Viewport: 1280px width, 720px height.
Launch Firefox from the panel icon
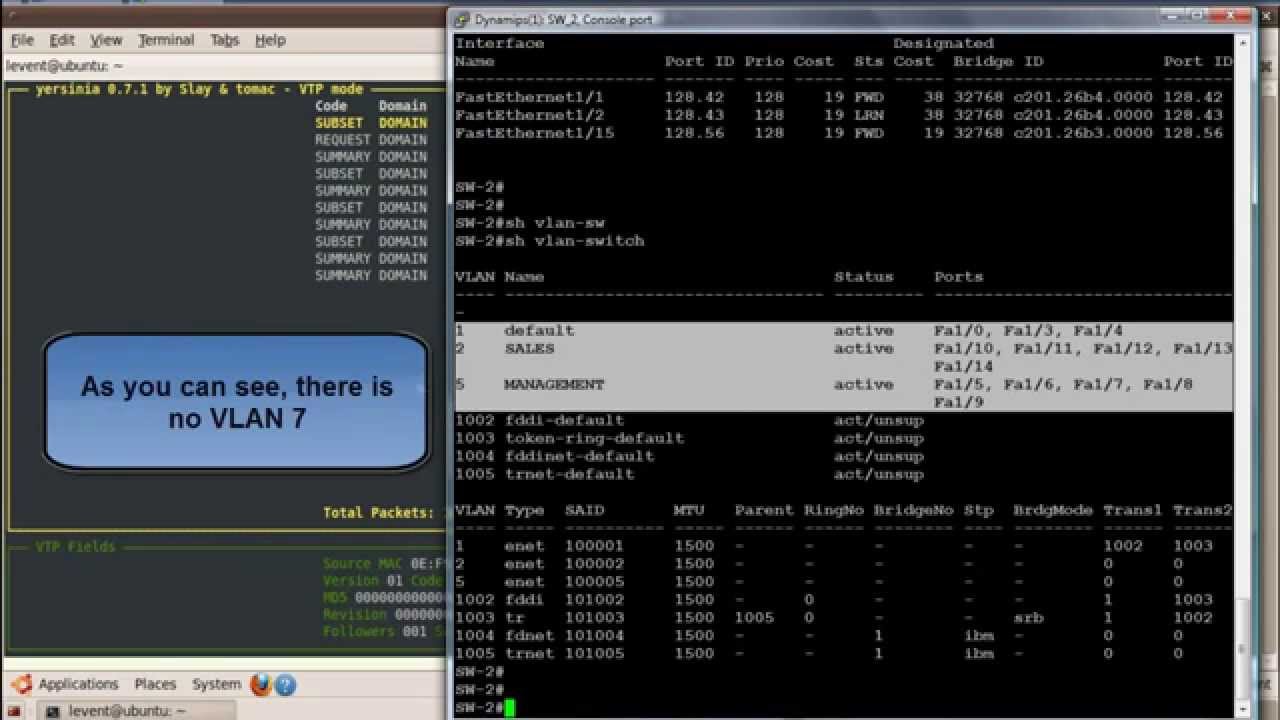(x=260, y=684)
